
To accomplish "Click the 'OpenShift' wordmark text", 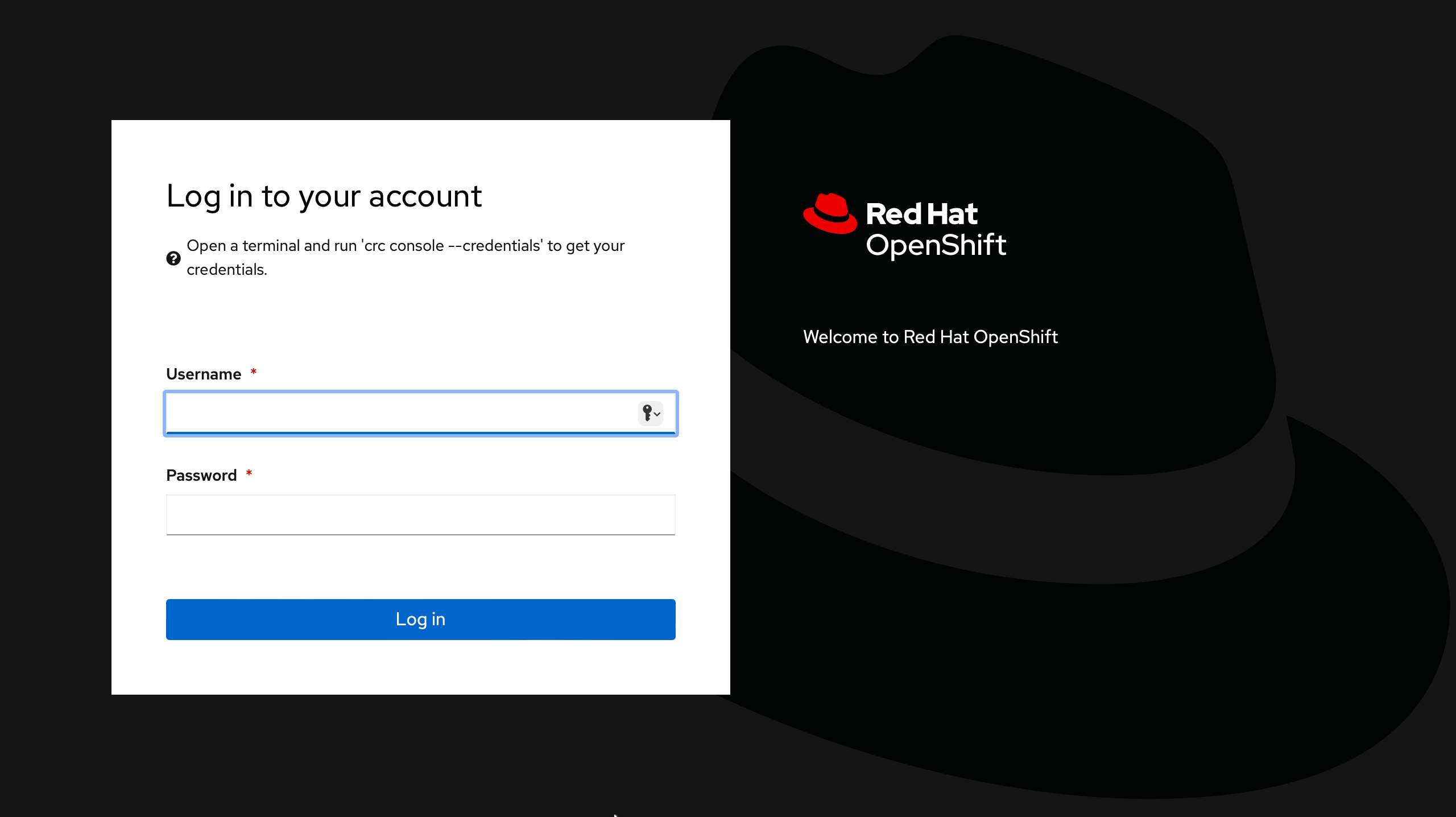I will click(936, 245).
